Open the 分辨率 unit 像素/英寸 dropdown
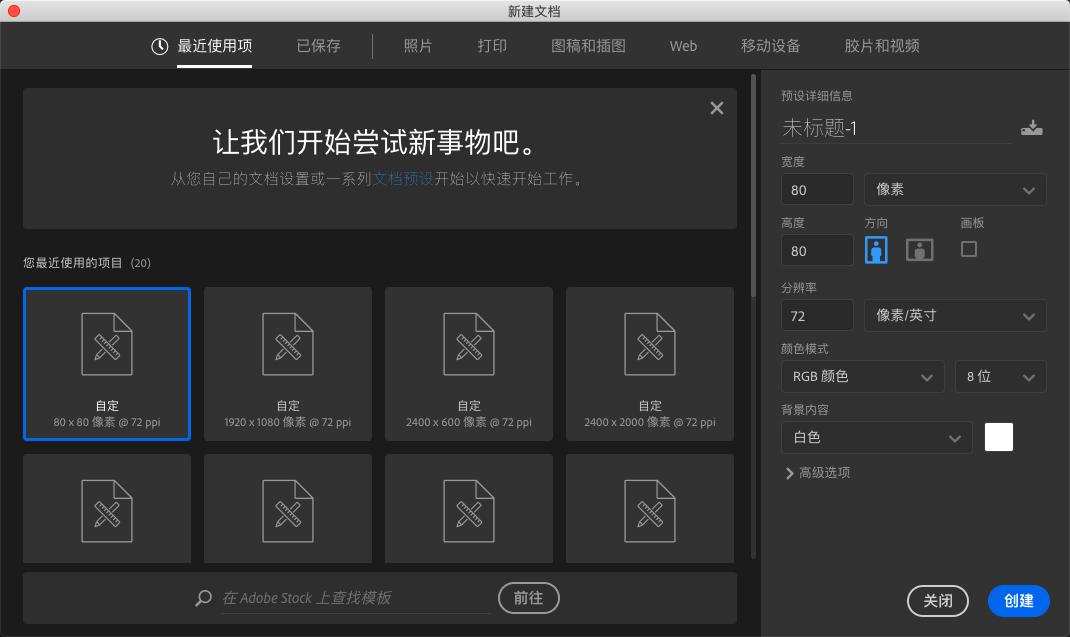 pyautogui.click(x=954, y=315)
